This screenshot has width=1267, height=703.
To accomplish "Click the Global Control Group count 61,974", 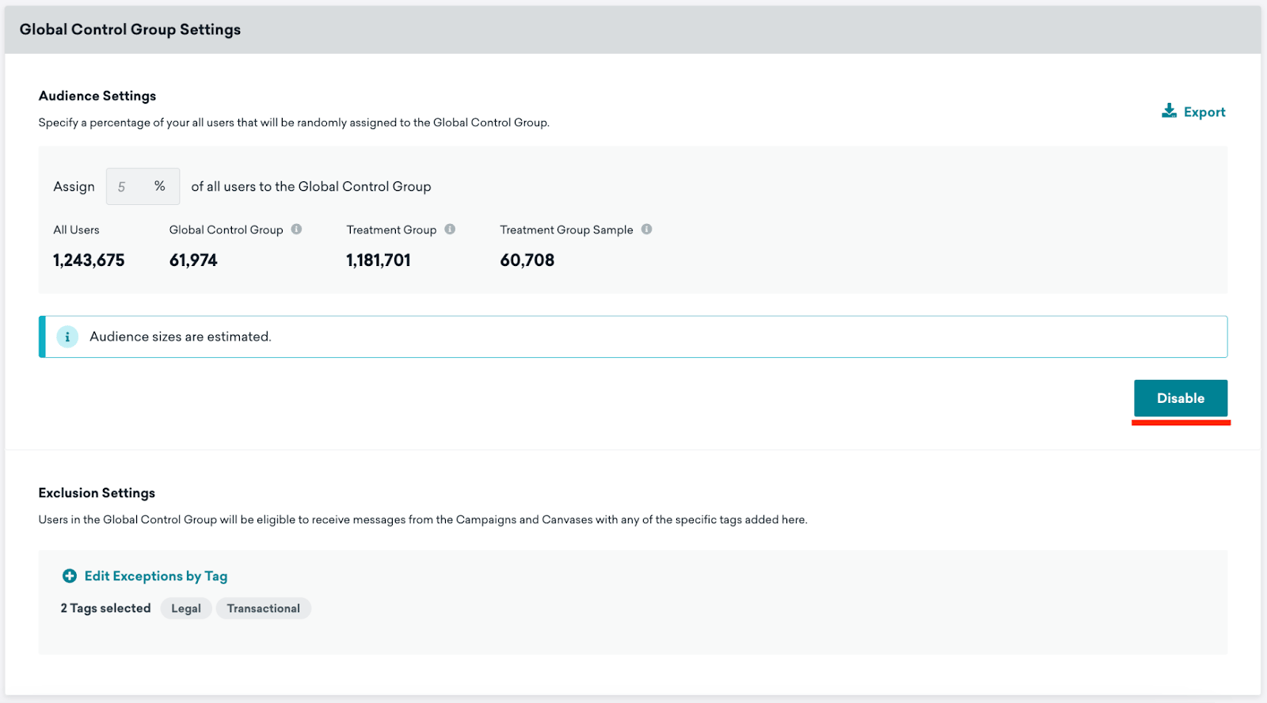I will click(x=193, y=260).
